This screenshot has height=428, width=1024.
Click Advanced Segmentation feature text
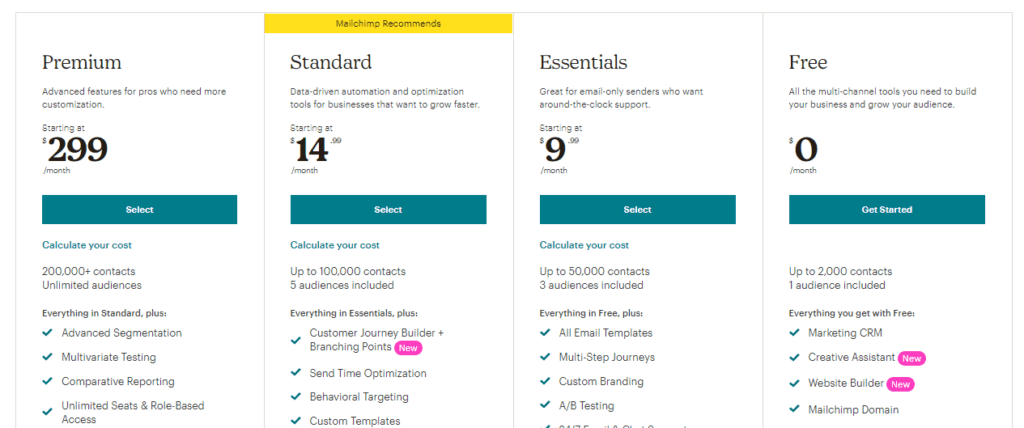121,333
